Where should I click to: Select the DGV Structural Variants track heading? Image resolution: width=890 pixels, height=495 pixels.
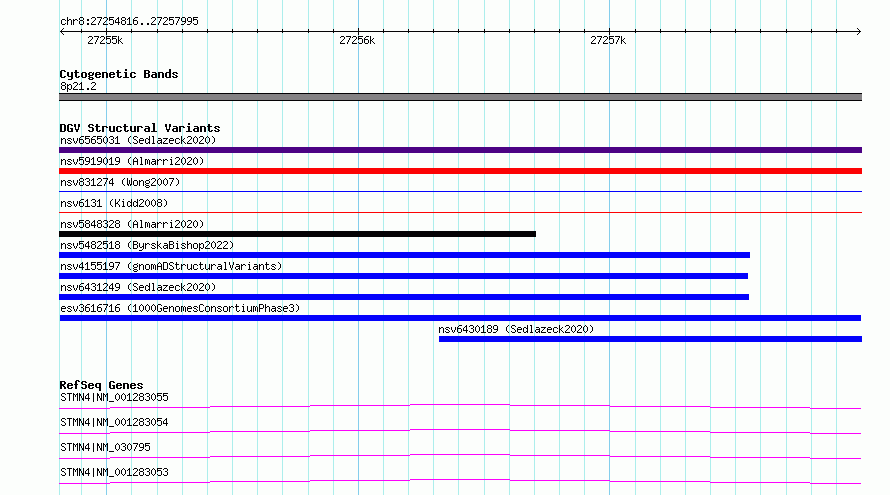point(140,128)
